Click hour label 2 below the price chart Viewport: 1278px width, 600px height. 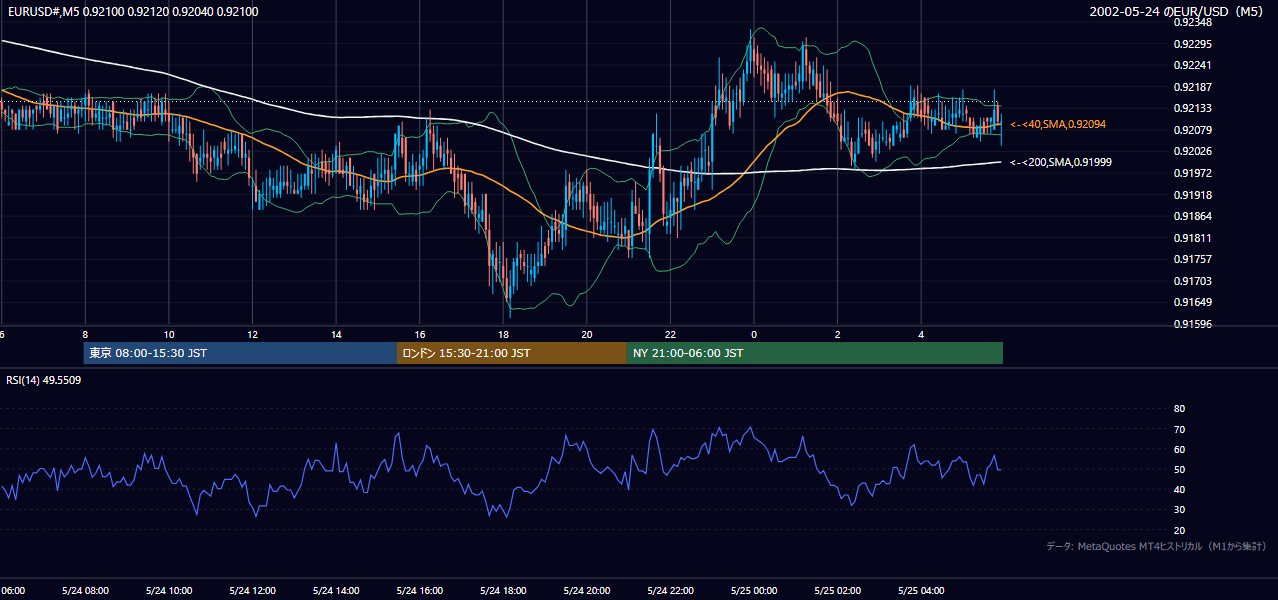pos(838,334)
